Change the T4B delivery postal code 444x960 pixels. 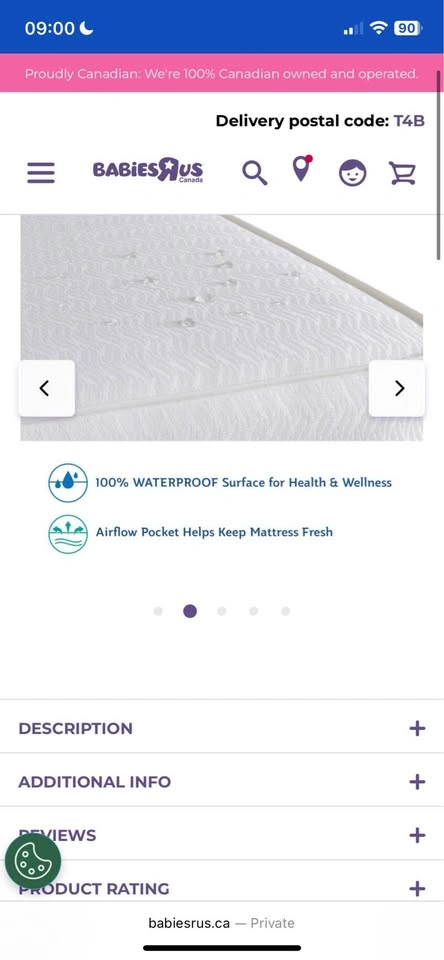tap(408, 121)
